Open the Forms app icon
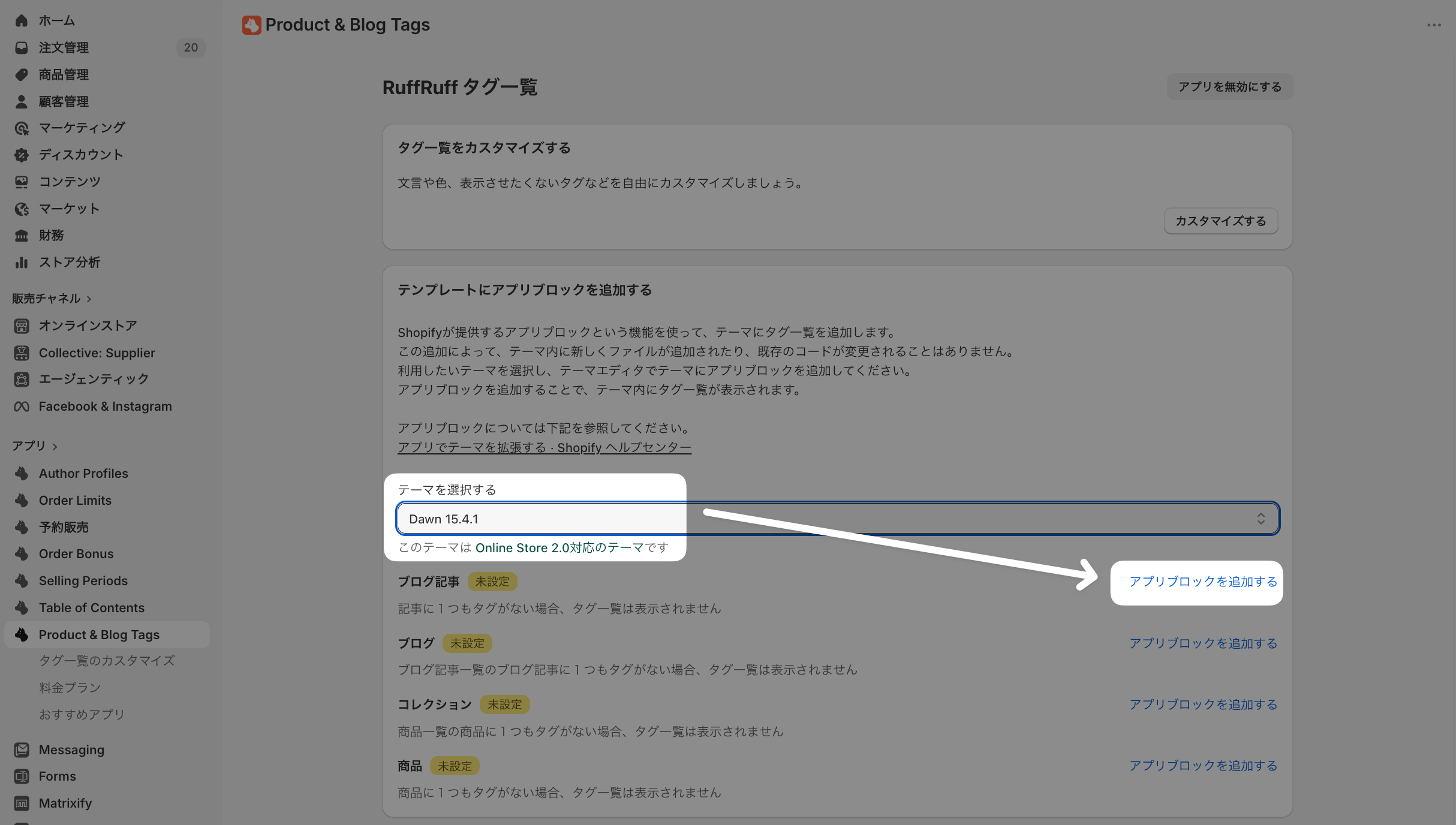 (x=22, y=776)
